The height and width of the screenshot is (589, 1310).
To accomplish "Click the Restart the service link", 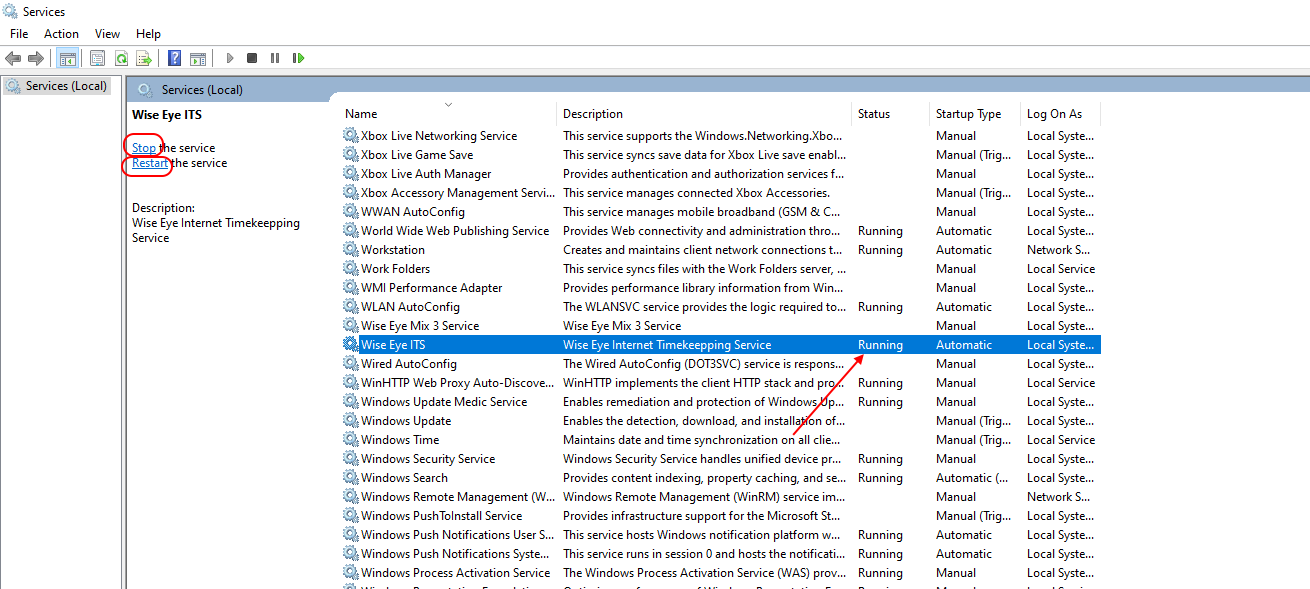I will [x=150, y=163].
